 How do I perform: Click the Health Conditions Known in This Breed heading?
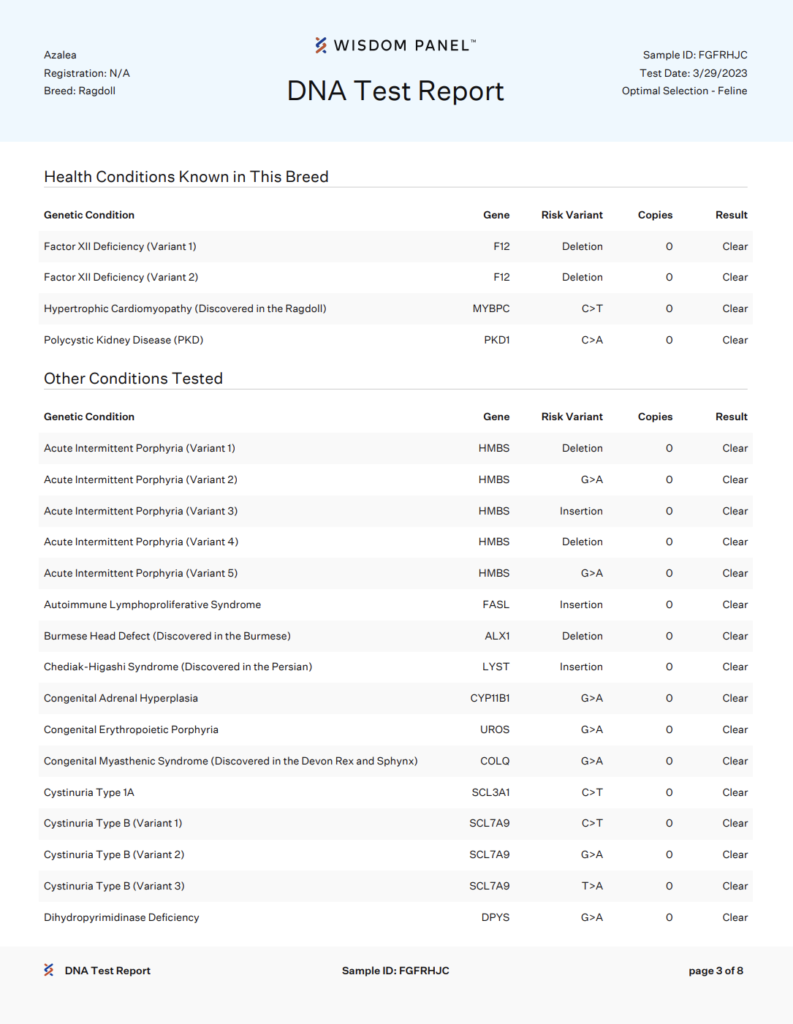[x=186, y=177]
